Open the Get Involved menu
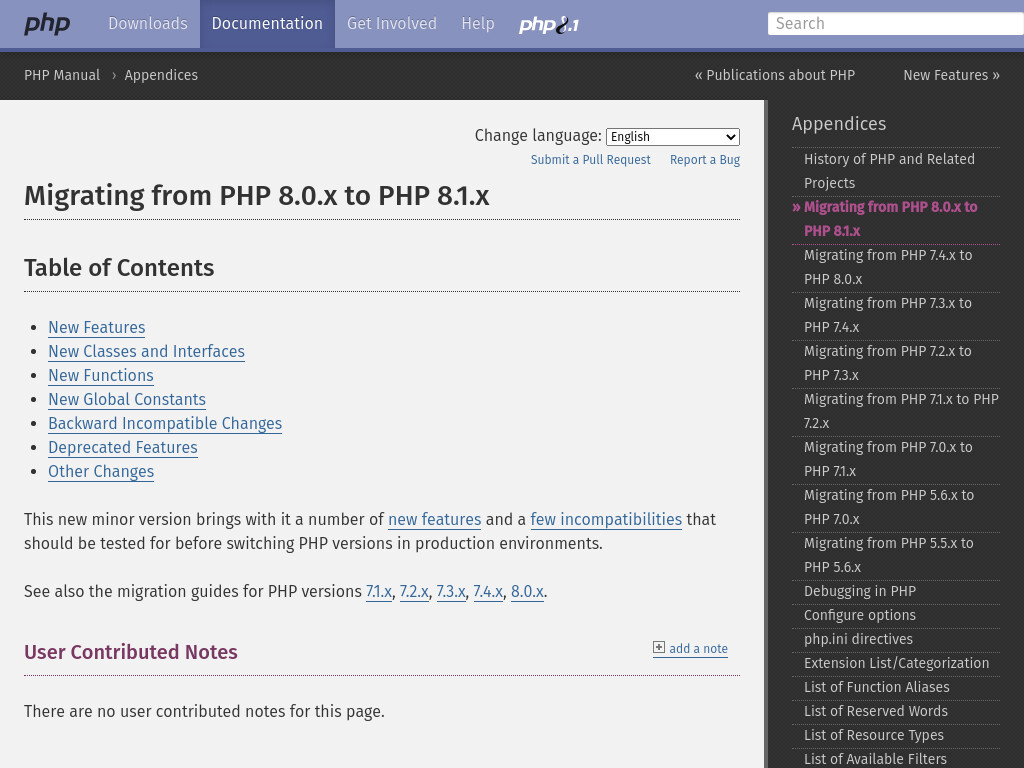This screenshot has width=1024, height=768. [392, 24]
